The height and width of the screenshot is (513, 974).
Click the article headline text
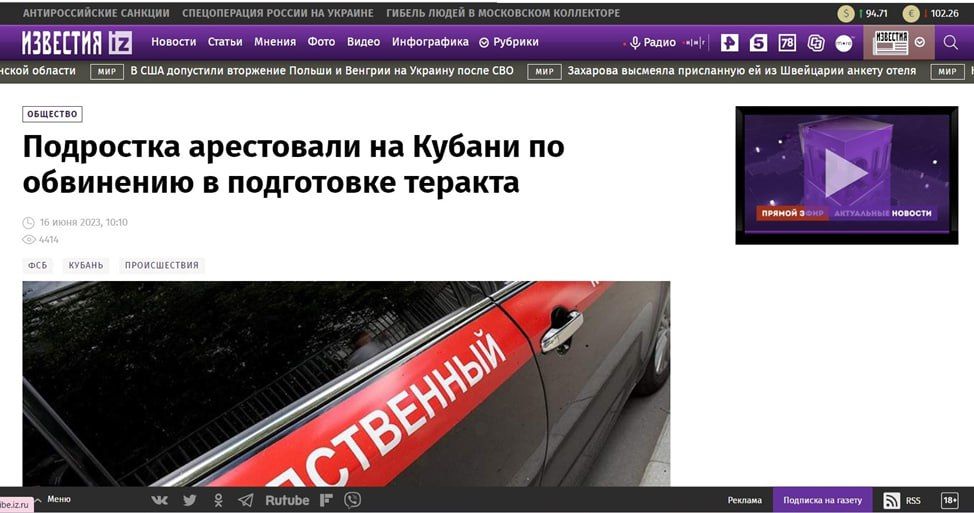click(293, 165)
